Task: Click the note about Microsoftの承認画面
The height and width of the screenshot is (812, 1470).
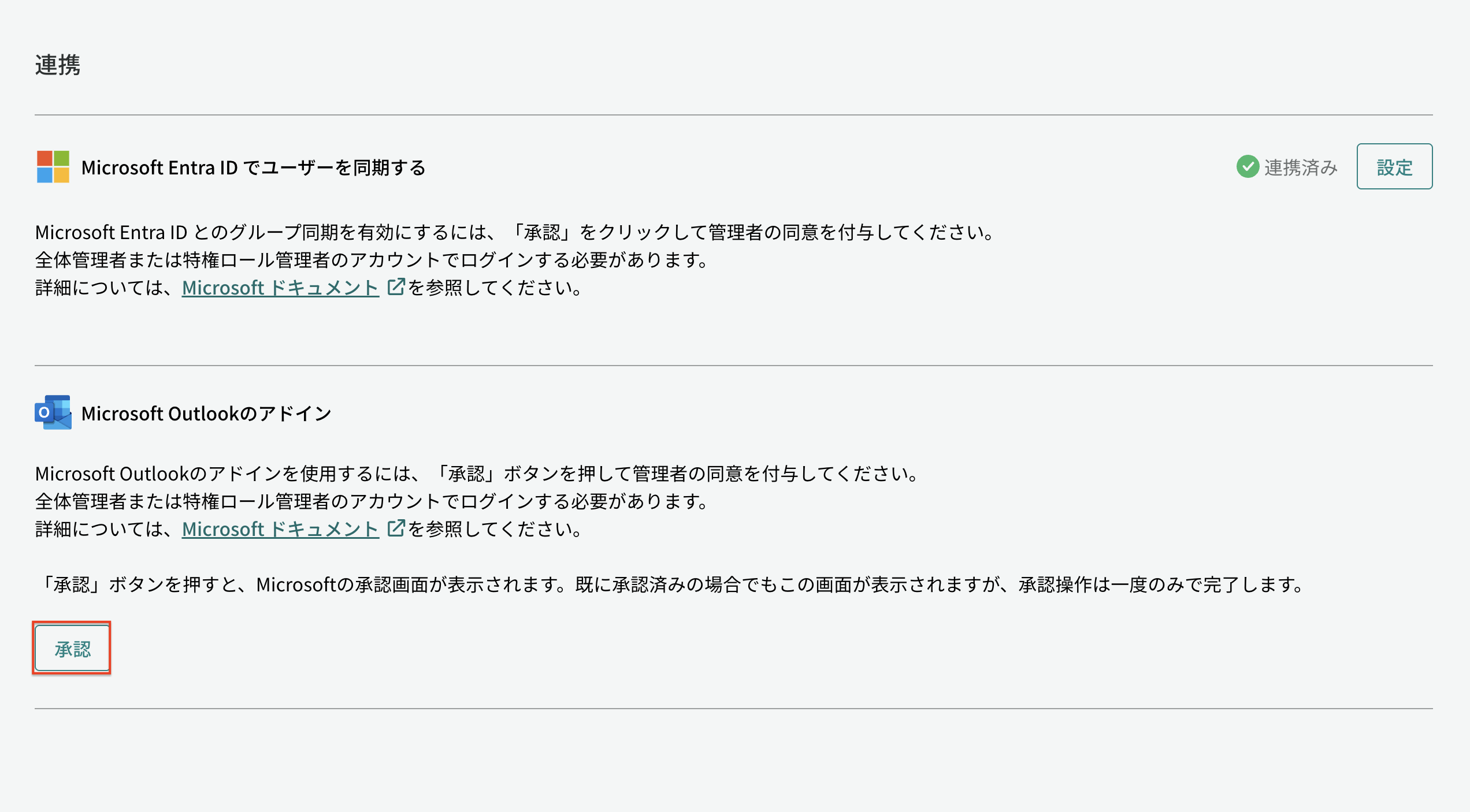Action: tap(671, 584)
